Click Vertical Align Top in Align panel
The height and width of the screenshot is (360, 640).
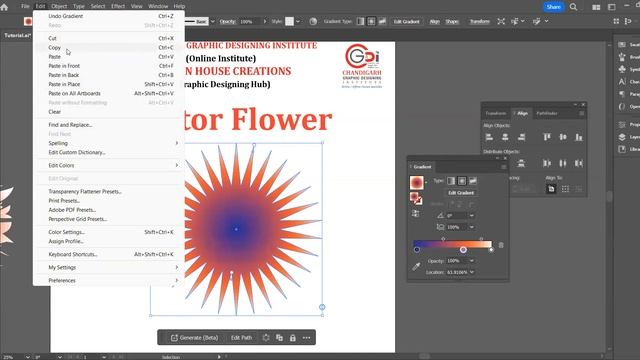click(547, 137)
